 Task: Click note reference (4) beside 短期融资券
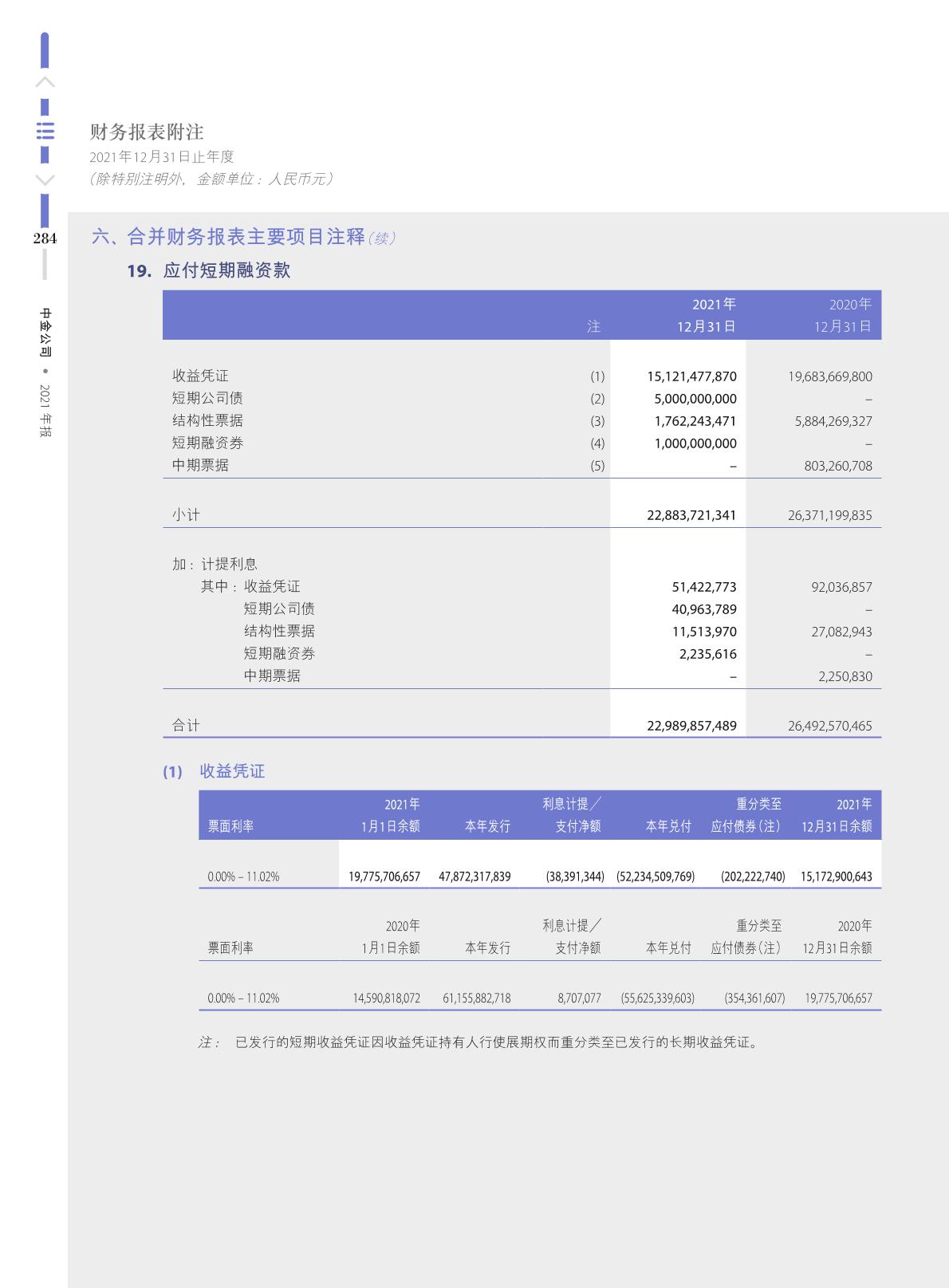[597, 443]
